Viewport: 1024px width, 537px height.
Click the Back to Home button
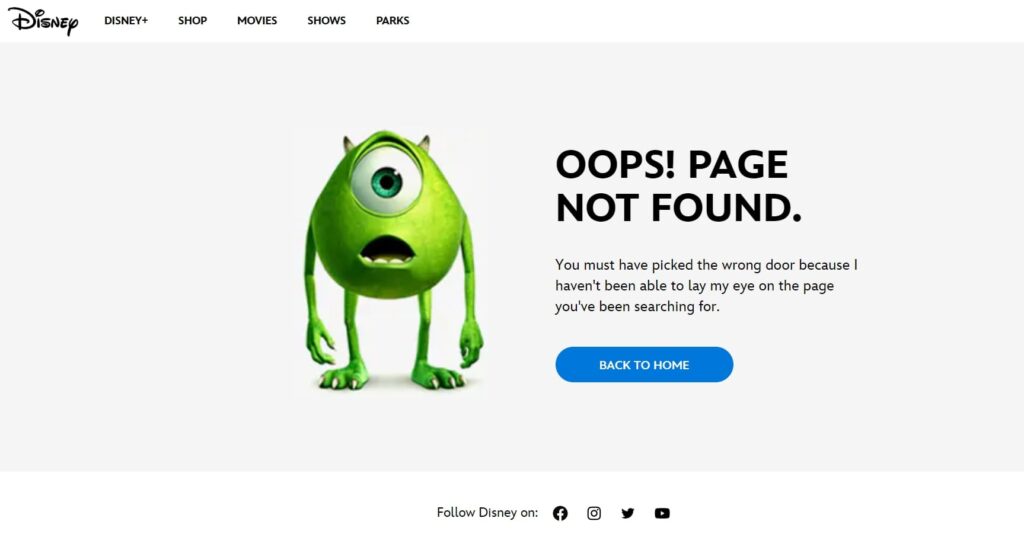[645, 365]
